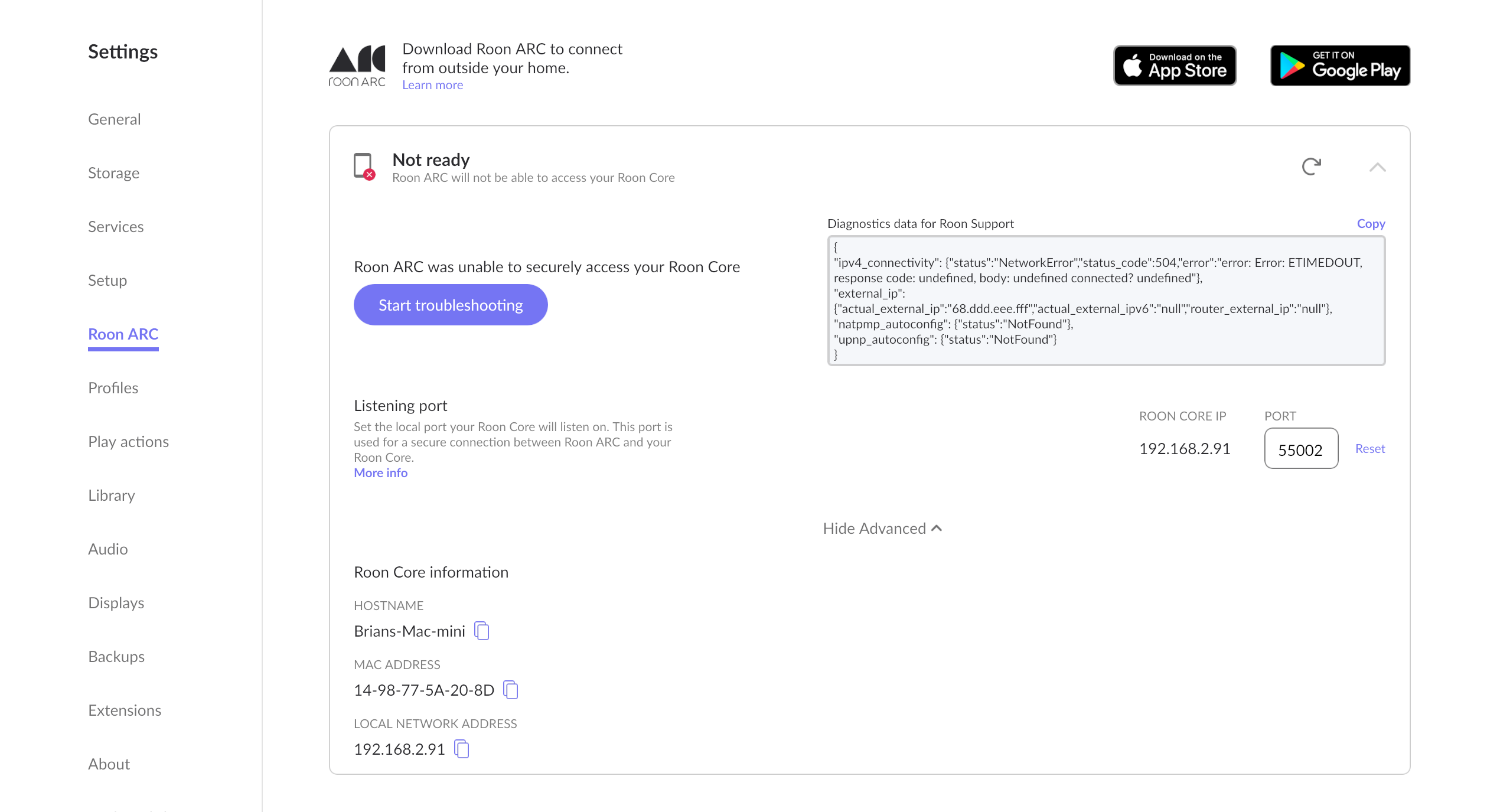Switch to the Audio settings section
Screen dimensions: 1487x812
click(x=107, y=549)
